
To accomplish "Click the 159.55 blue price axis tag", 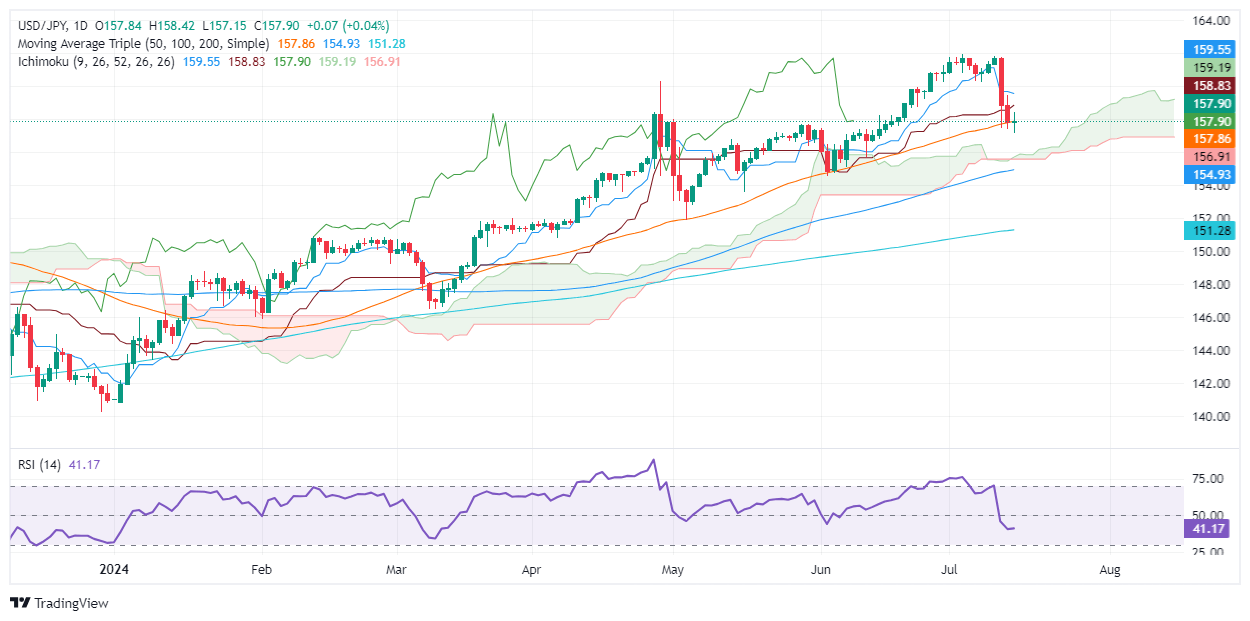I will point(1214,48).
